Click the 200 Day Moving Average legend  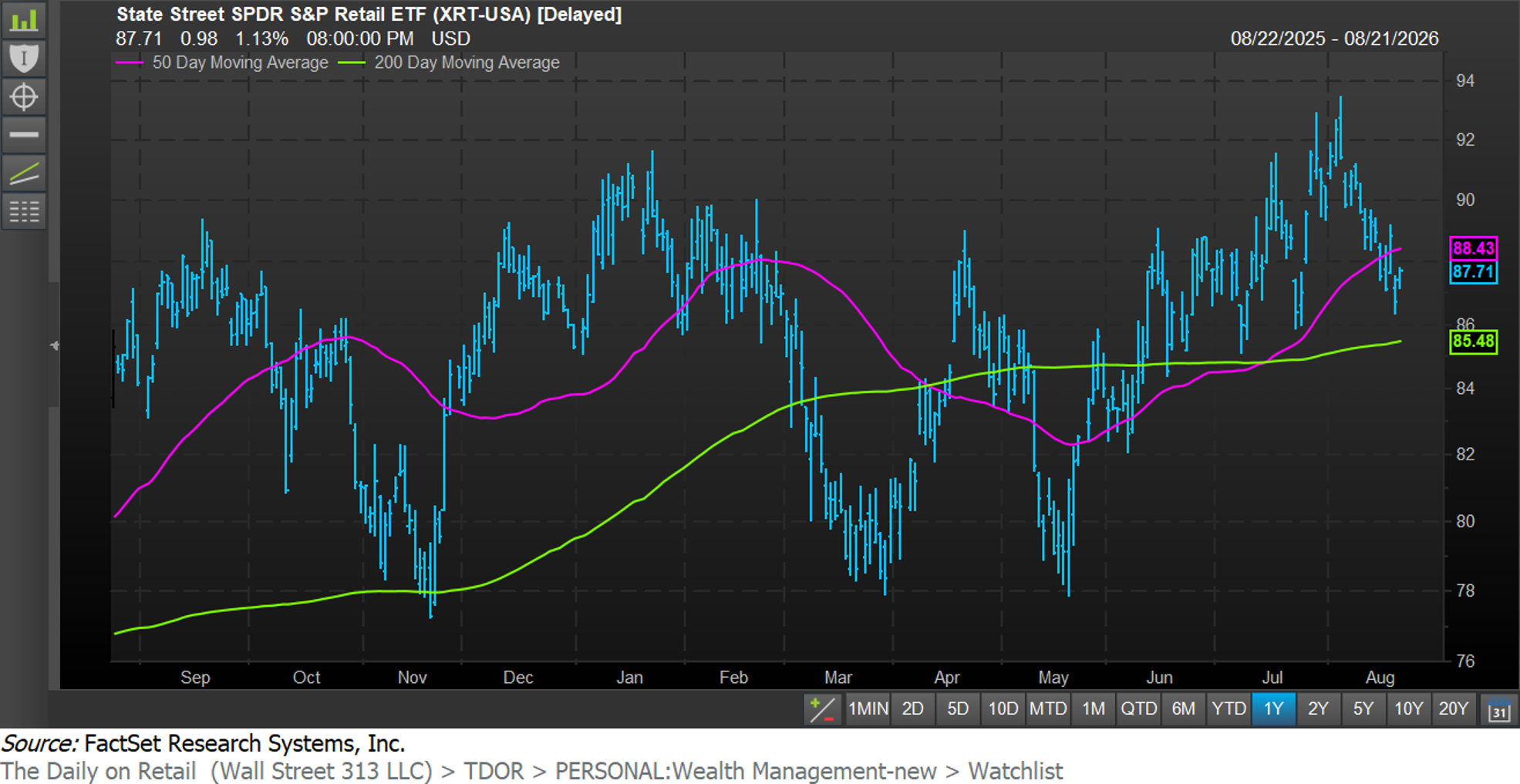pyautogui.click(x=467, y=62)
